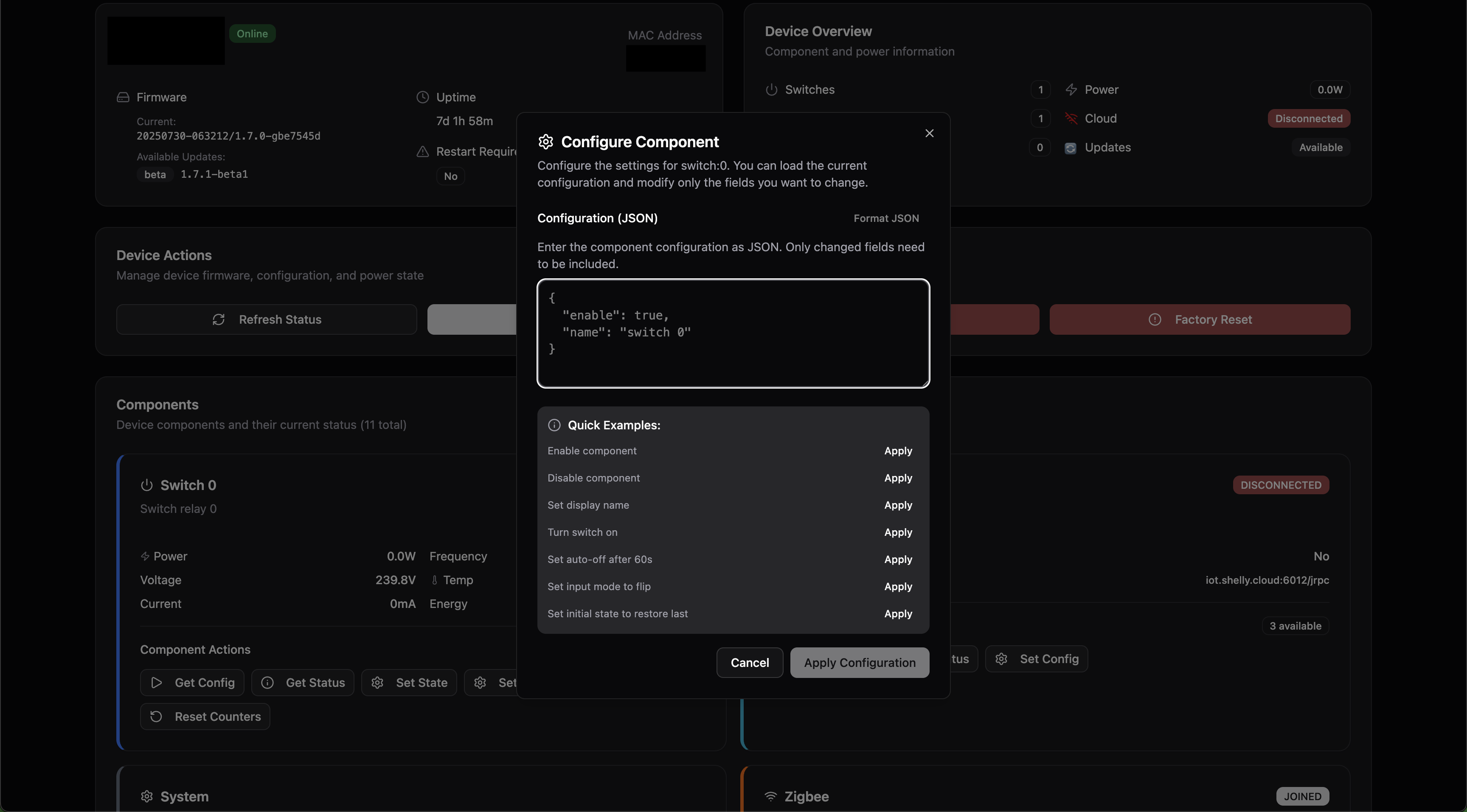Image resolution: width=1467 pixels, height=812 pixels.
Task: Click the Updates icon in Device Overview
Action: coord(1071,148)
